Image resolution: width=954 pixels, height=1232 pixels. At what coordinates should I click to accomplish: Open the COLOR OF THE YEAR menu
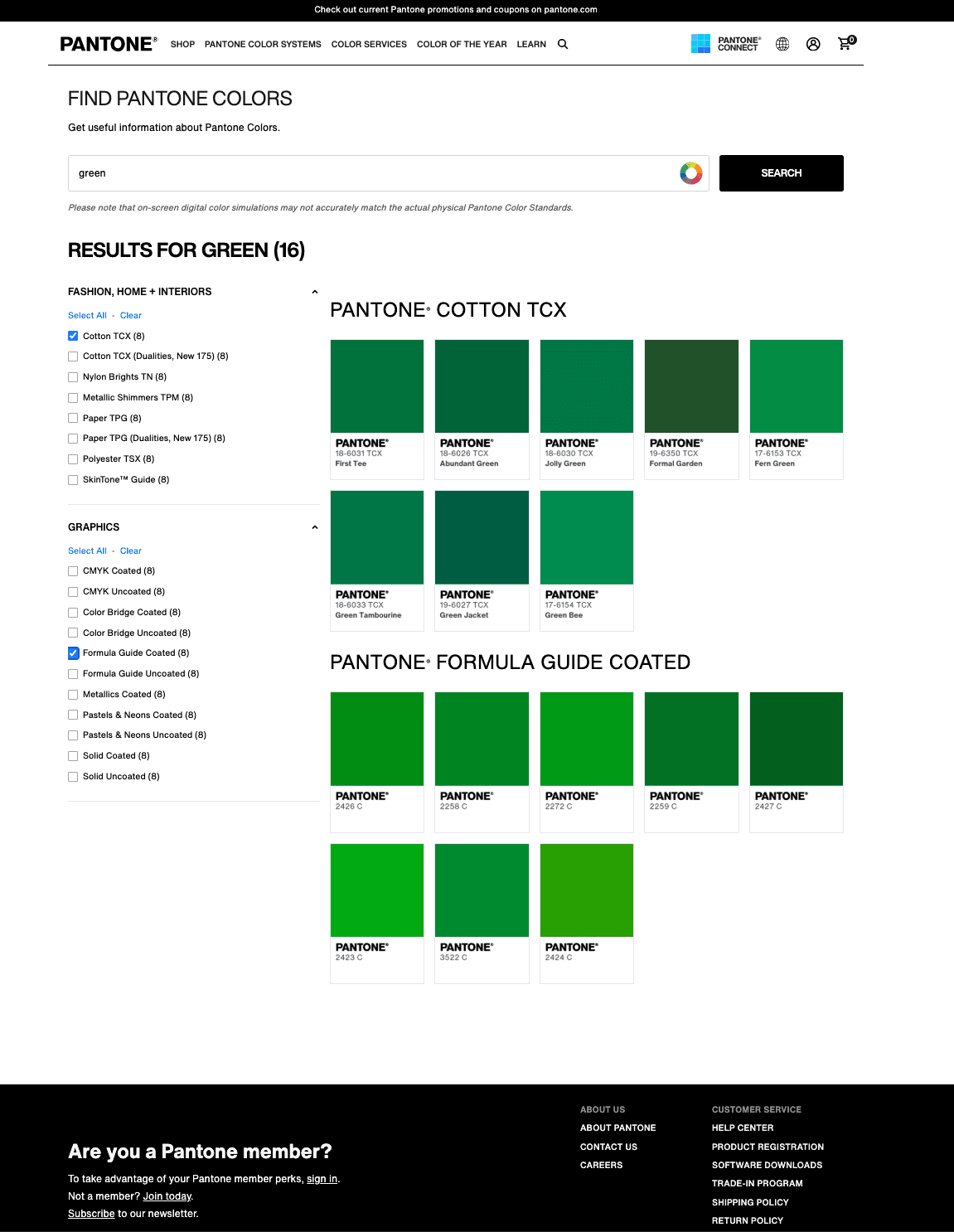click(462, 44)
